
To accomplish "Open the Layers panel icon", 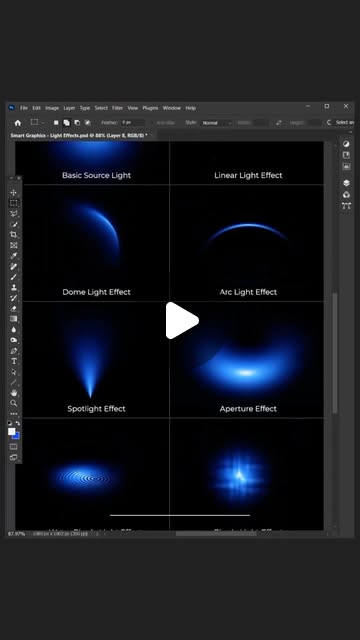I will (x=346, y=182).
